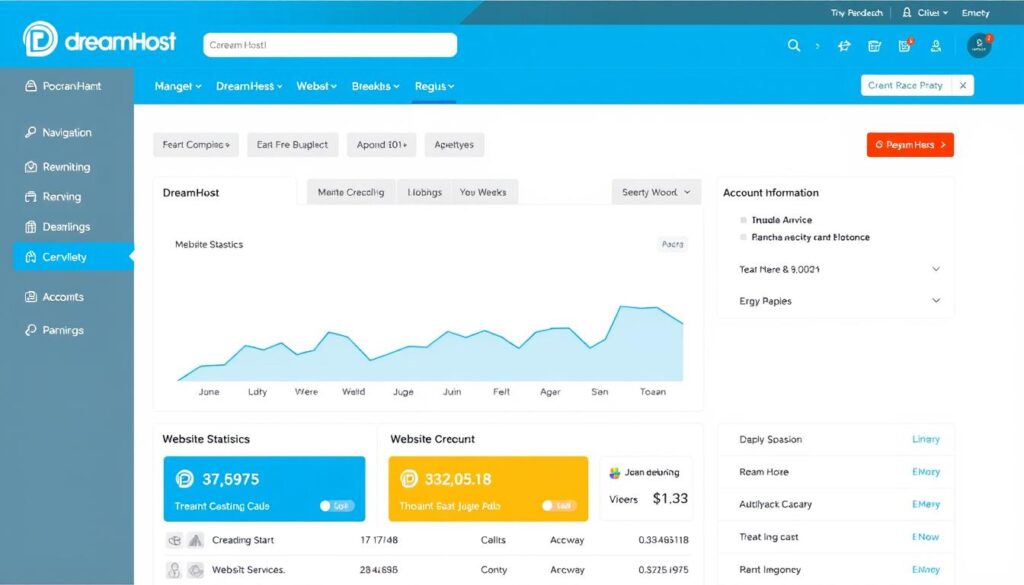Image resolution: width=1024 pixels, height=585 pixels.
Task: Click the orange Peyam Hers button
Action: point(910,145)
